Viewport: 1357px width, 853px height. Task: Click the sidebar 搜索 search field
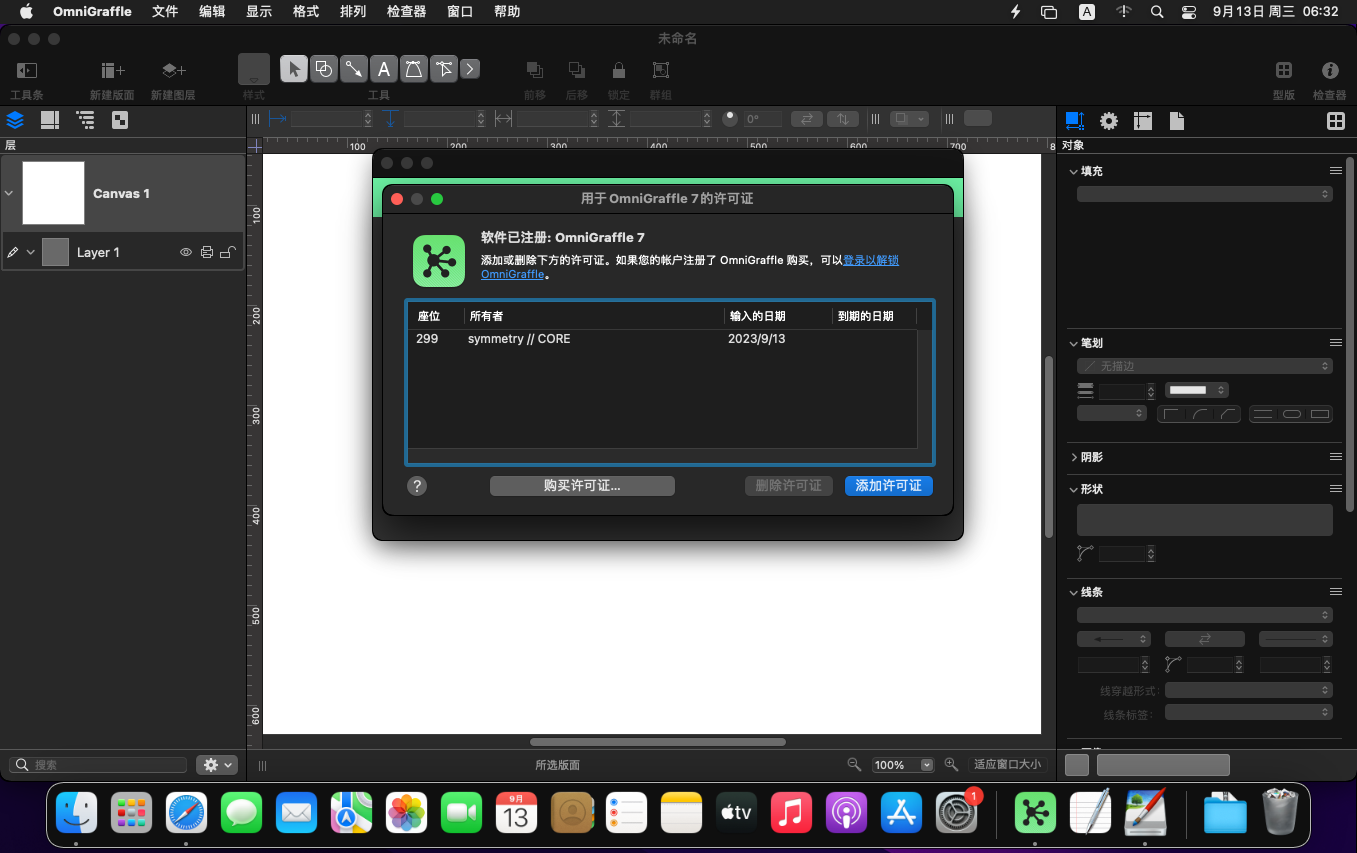pos(98,765)
